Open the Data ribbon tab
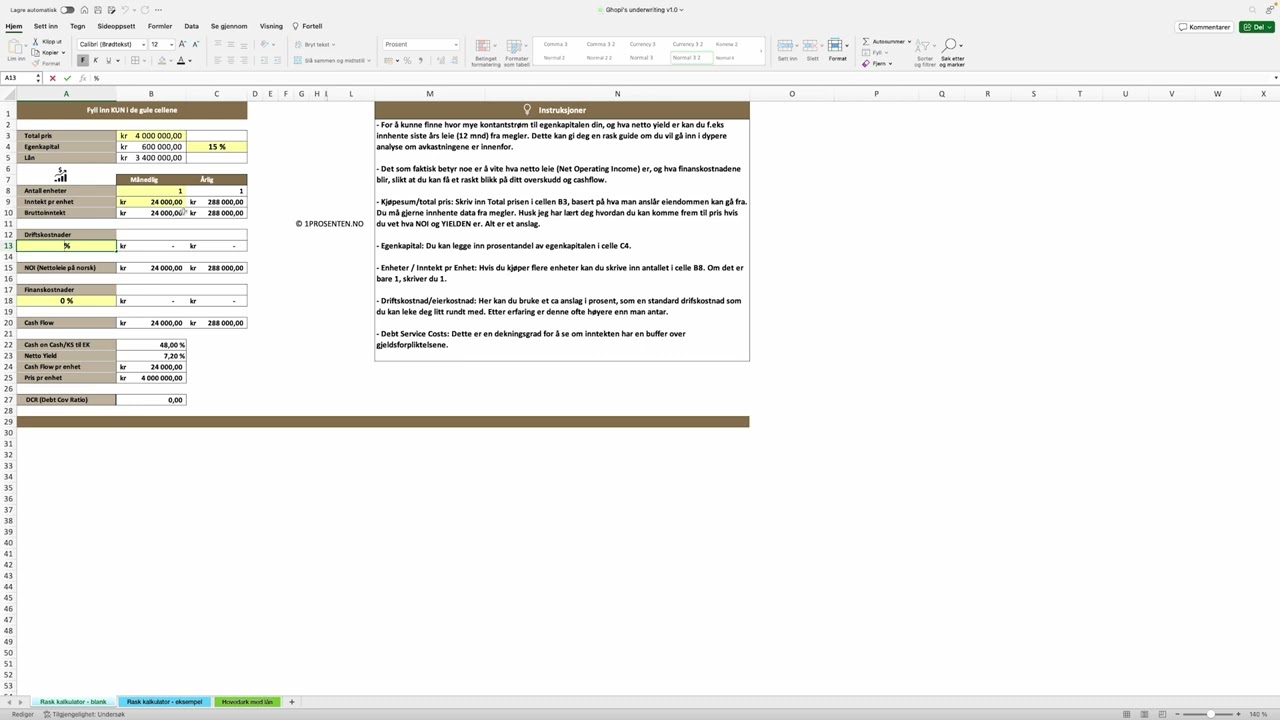The image size is (1280, 720). [191, 26]
